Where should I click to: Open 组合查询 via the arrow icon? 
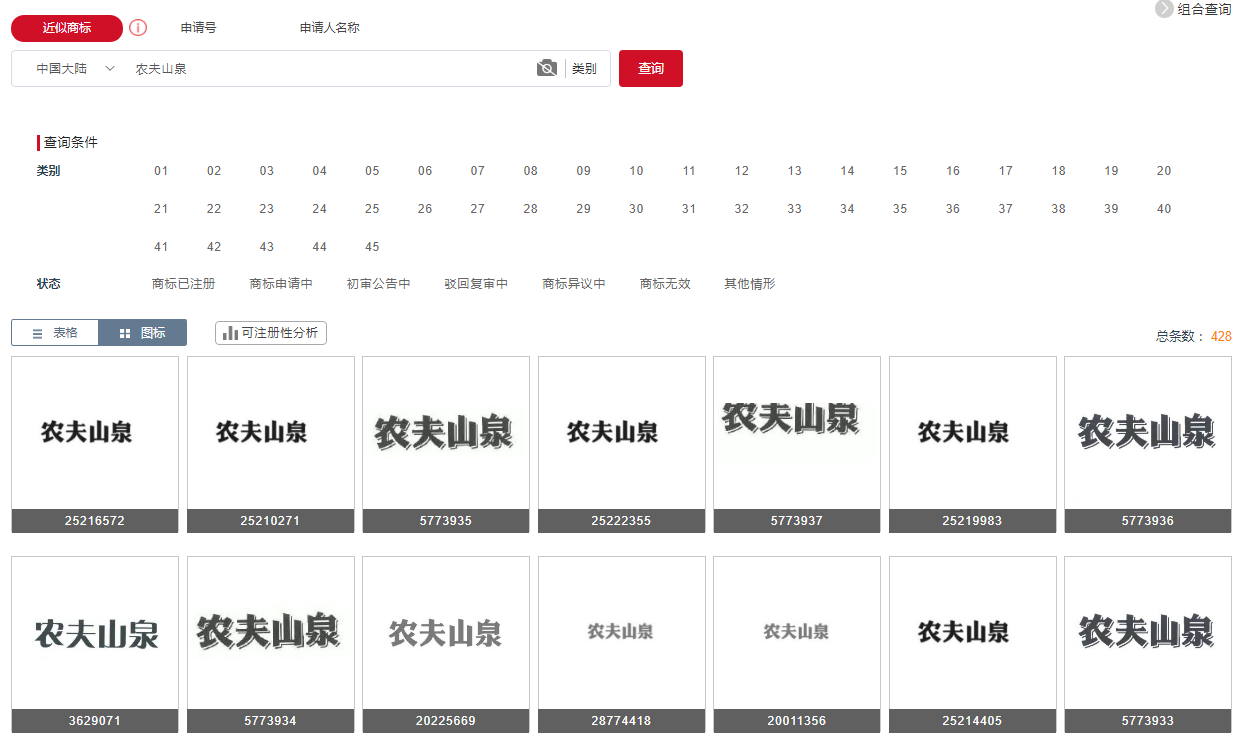pyautogui.click(x=1164, y=9)
